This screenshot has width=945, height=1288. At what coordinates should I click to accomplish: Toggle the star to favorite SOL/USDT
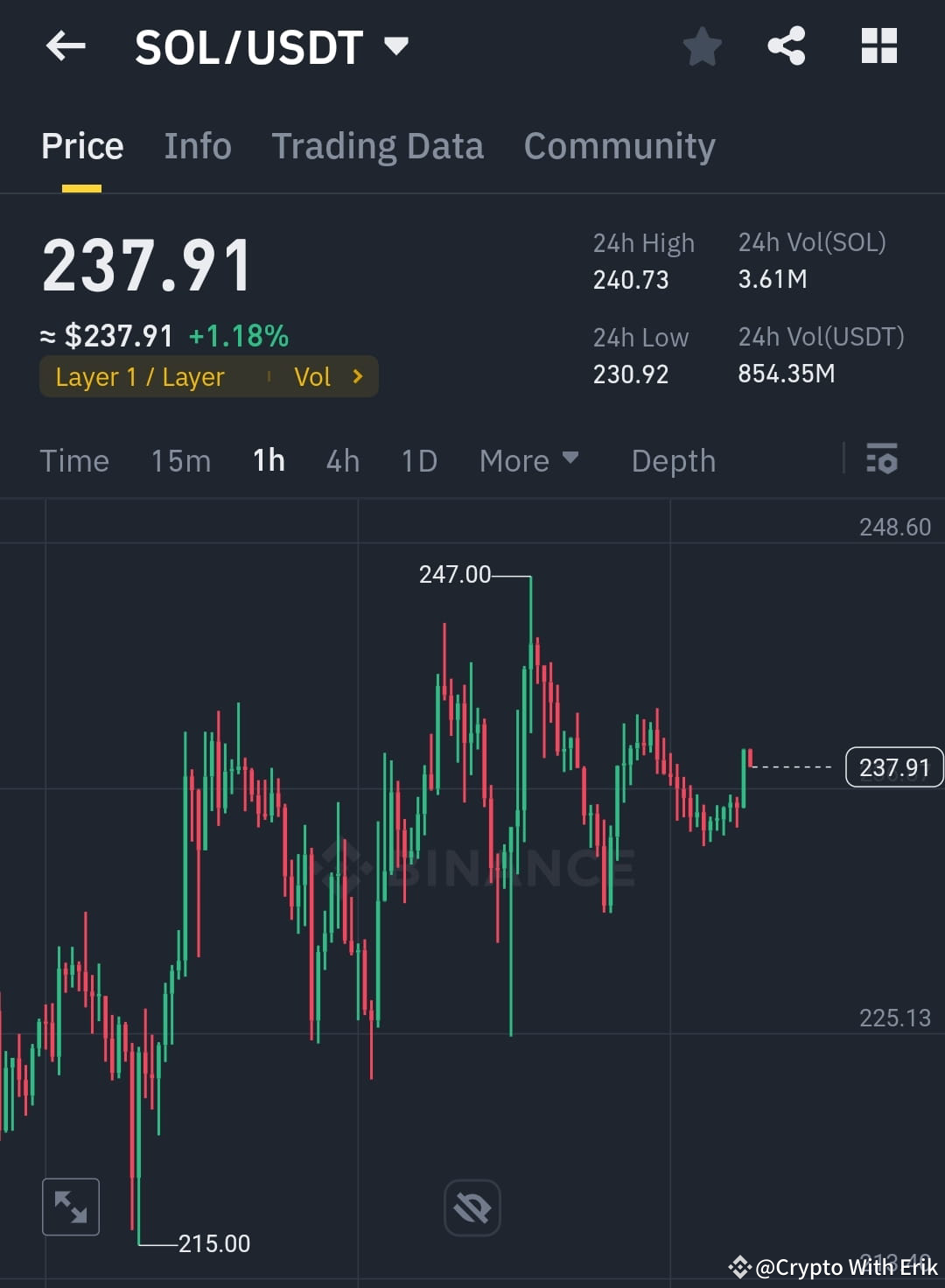[702, 46]
